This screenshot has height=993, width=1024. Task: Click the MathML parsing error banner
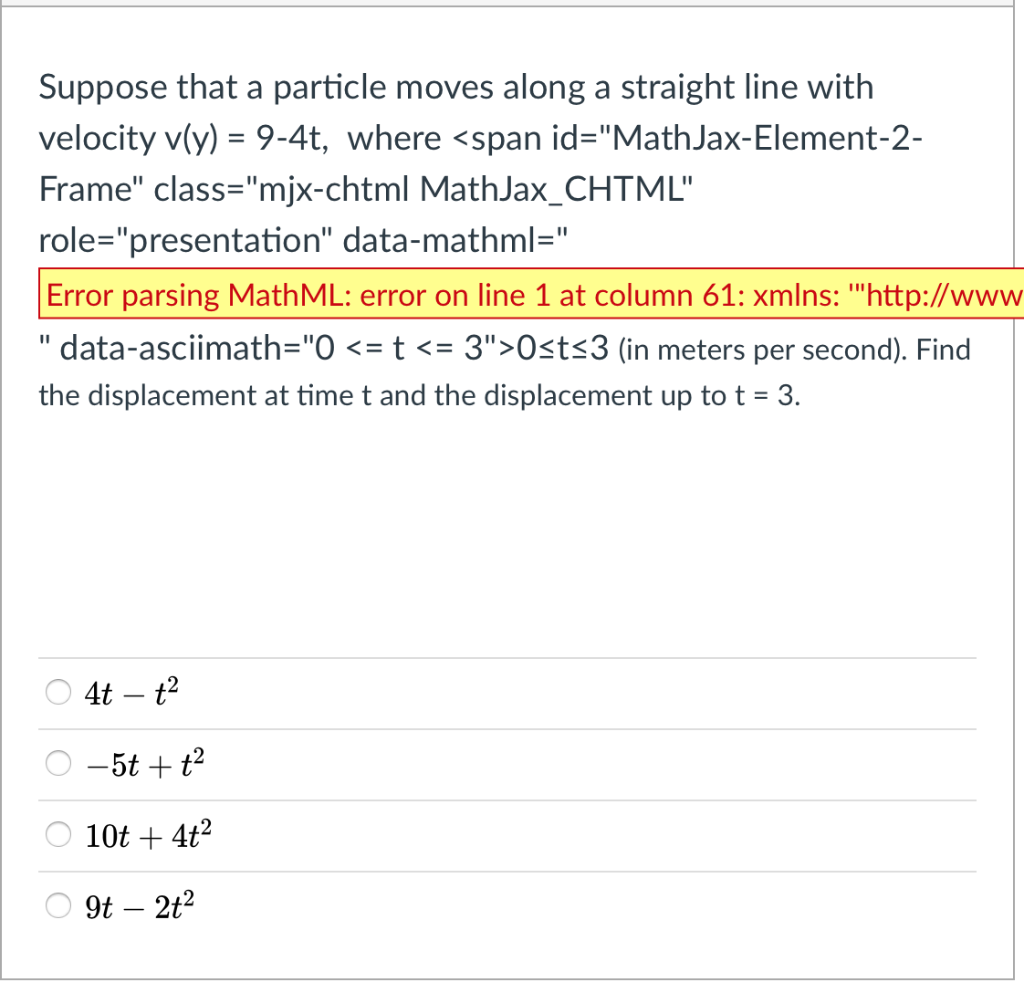500,295
